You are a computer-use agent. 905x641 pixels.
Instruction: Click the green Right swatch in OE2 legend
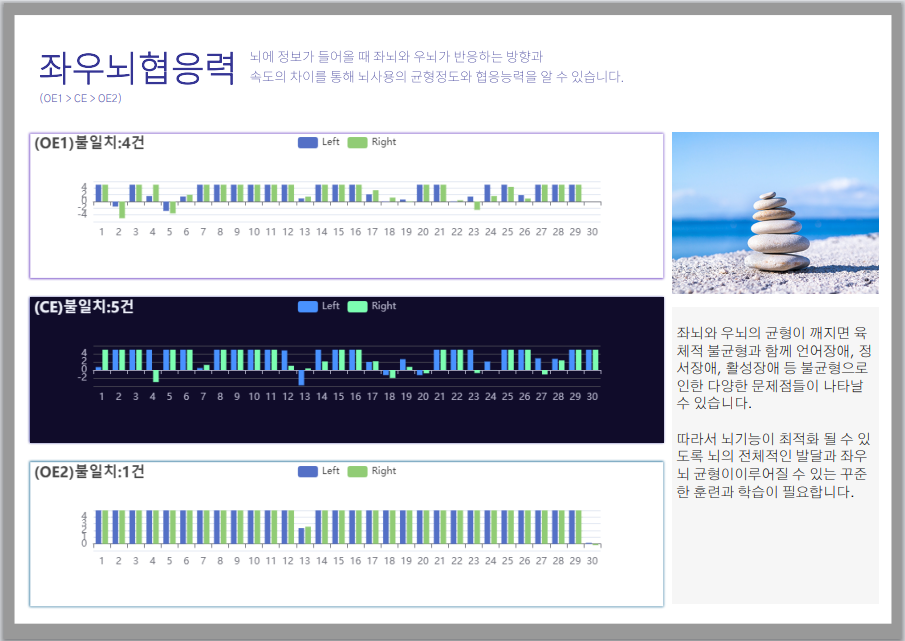357,472
